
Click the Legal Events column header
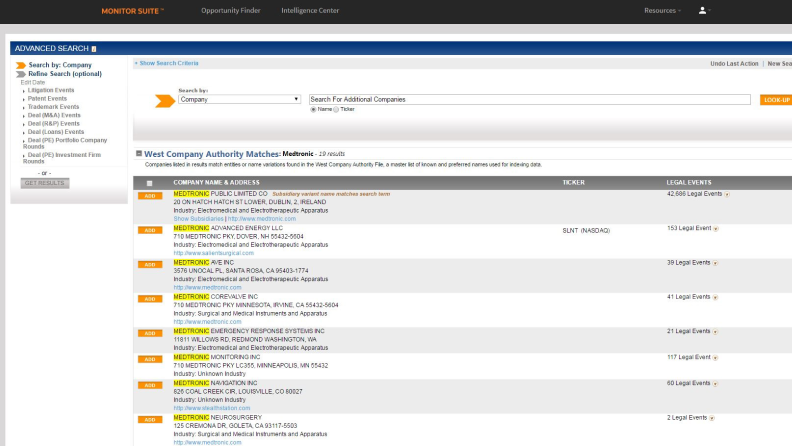click(689, 183)
